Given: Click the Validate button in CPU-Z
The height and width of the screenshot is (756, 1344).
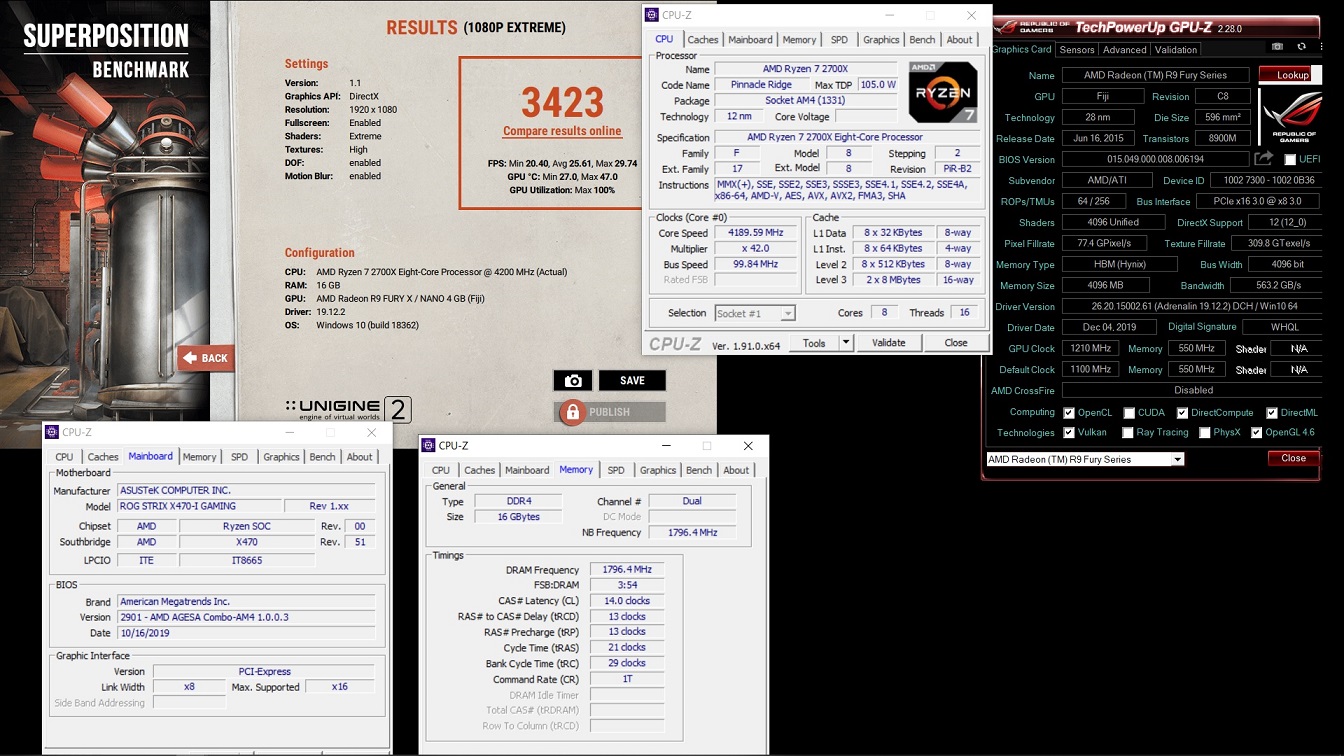Looking at the screenshot, I should point(889,342).
